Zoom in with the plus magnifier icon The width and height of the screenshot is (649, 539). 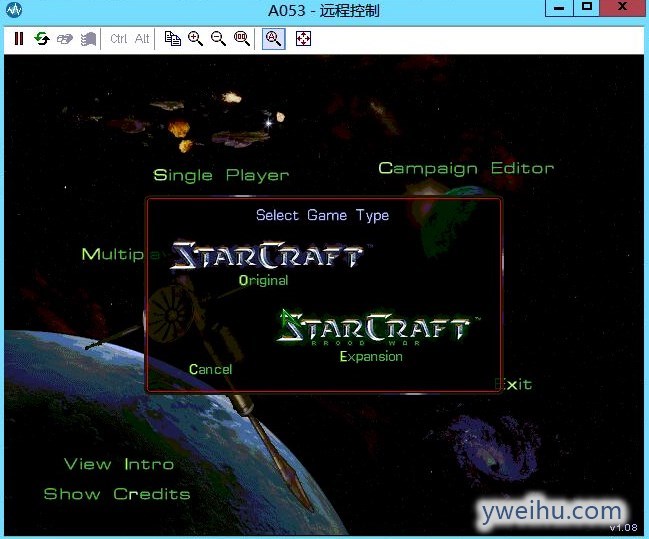click(x=195, y=38)
